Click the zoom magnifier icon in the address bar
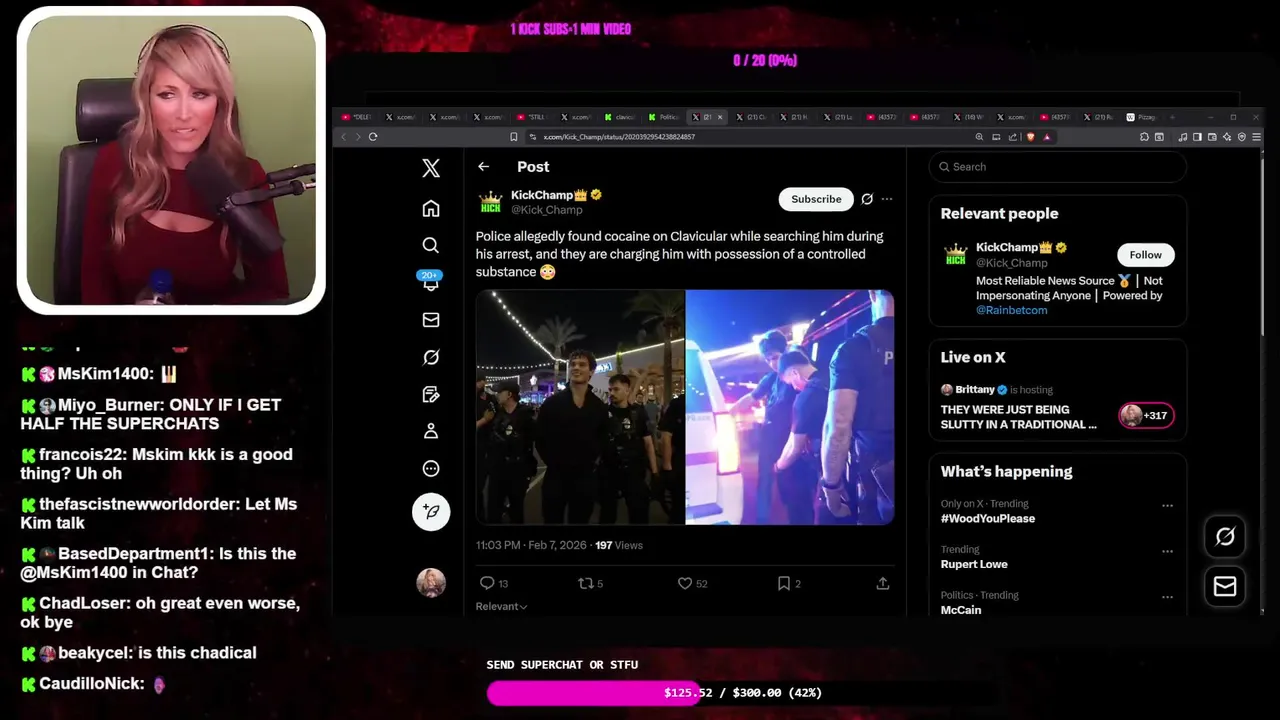Image resolution: width=1280 pixels, height=720 pixels. tap(979, 137)
